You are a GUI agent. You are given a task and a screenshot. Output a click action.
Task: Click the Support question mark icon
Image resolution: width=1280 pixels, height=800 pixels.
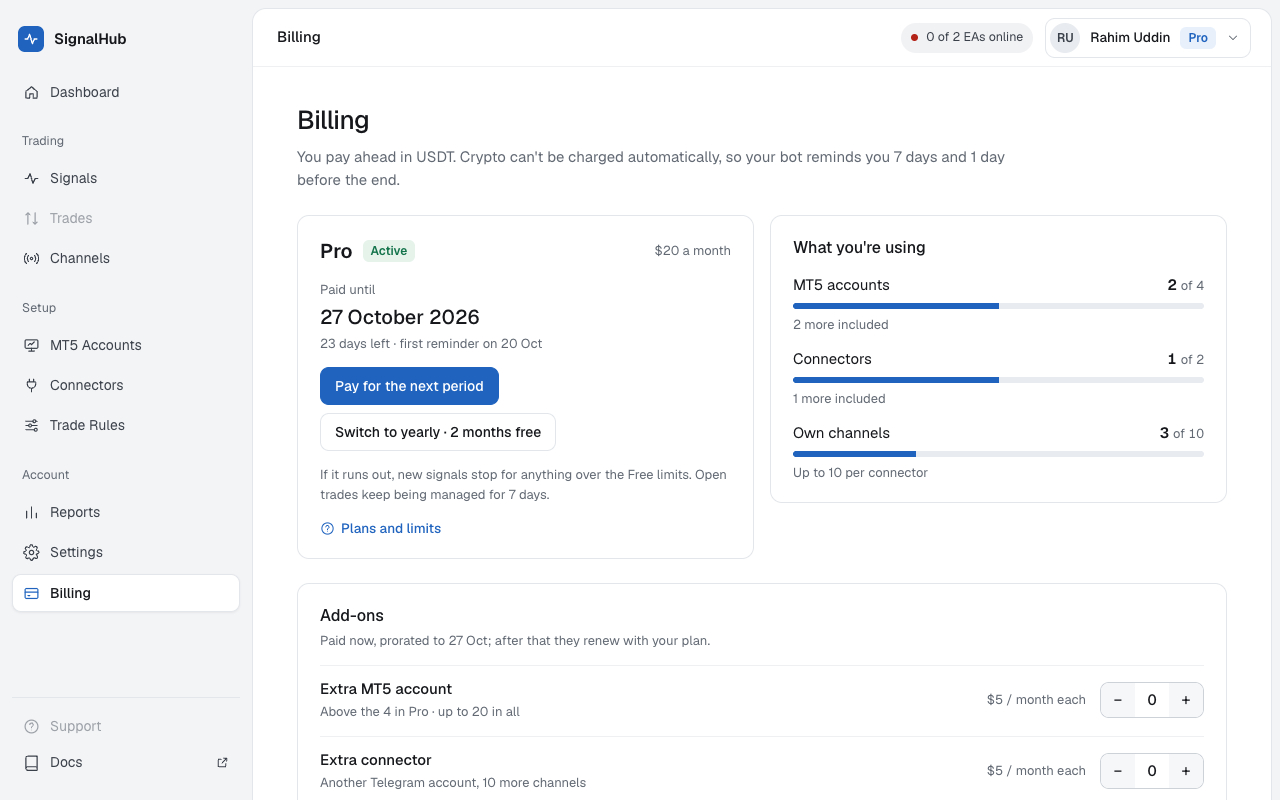[x=31, y=726]
